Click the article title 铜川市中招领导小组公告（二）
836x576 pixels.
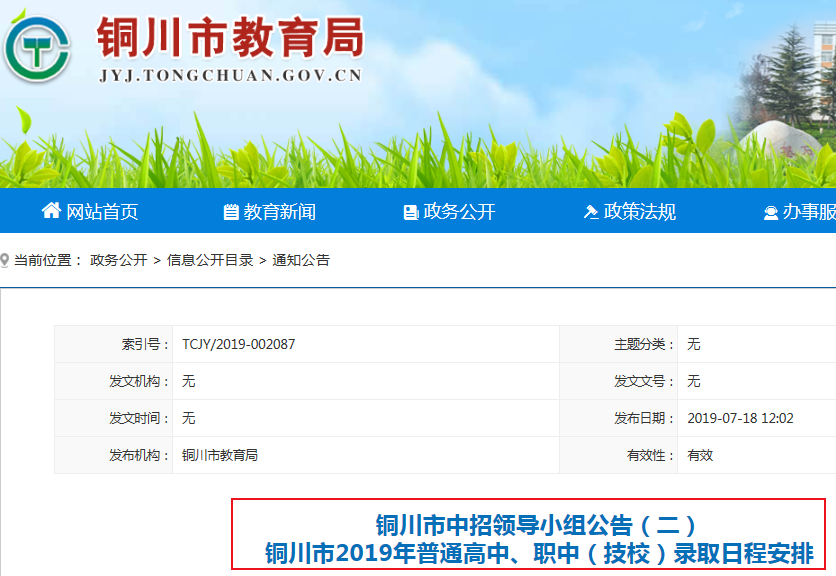[536, 525]
